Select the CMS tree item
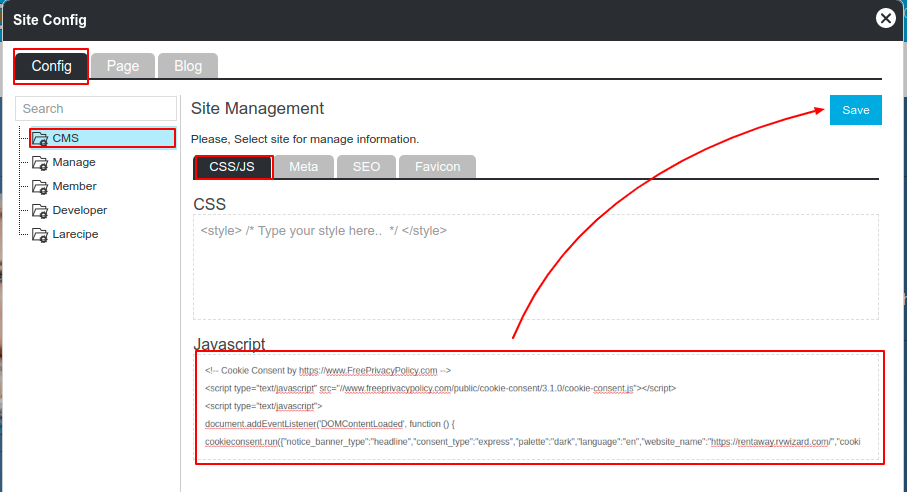The image size is (907, 492). pyautogui.click(x=103, y=138)
